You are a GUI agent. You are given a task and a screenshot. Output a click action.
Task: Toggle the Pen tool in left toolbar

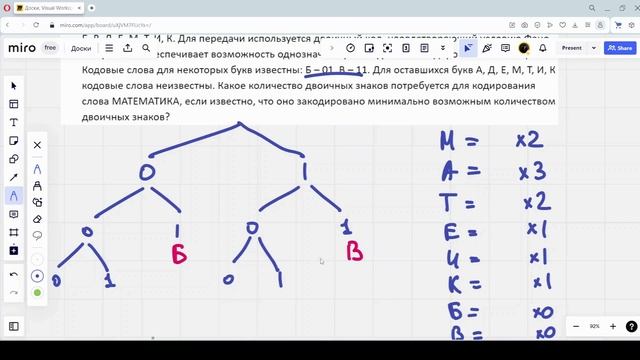click(x=14, y=196)
